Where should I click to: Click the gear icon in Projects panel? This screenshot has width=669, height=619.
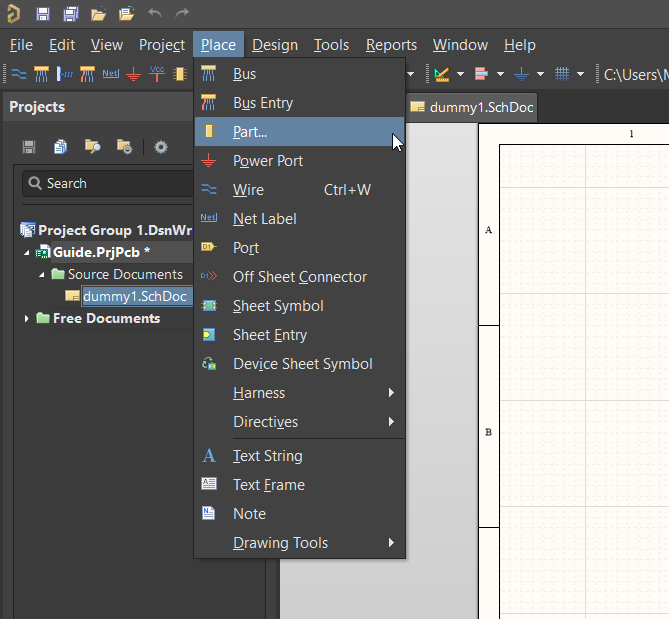click(x=160, y=147)
